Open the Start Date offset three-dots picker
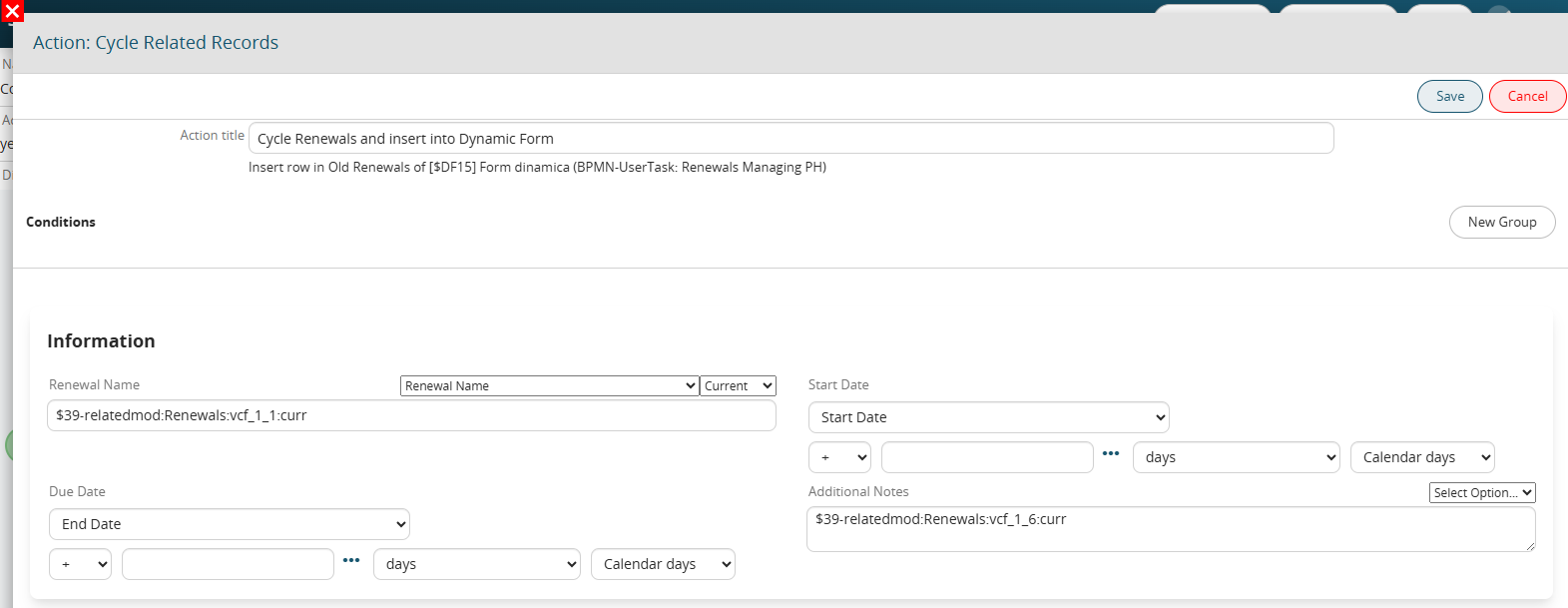 (x=1111, y=453)
